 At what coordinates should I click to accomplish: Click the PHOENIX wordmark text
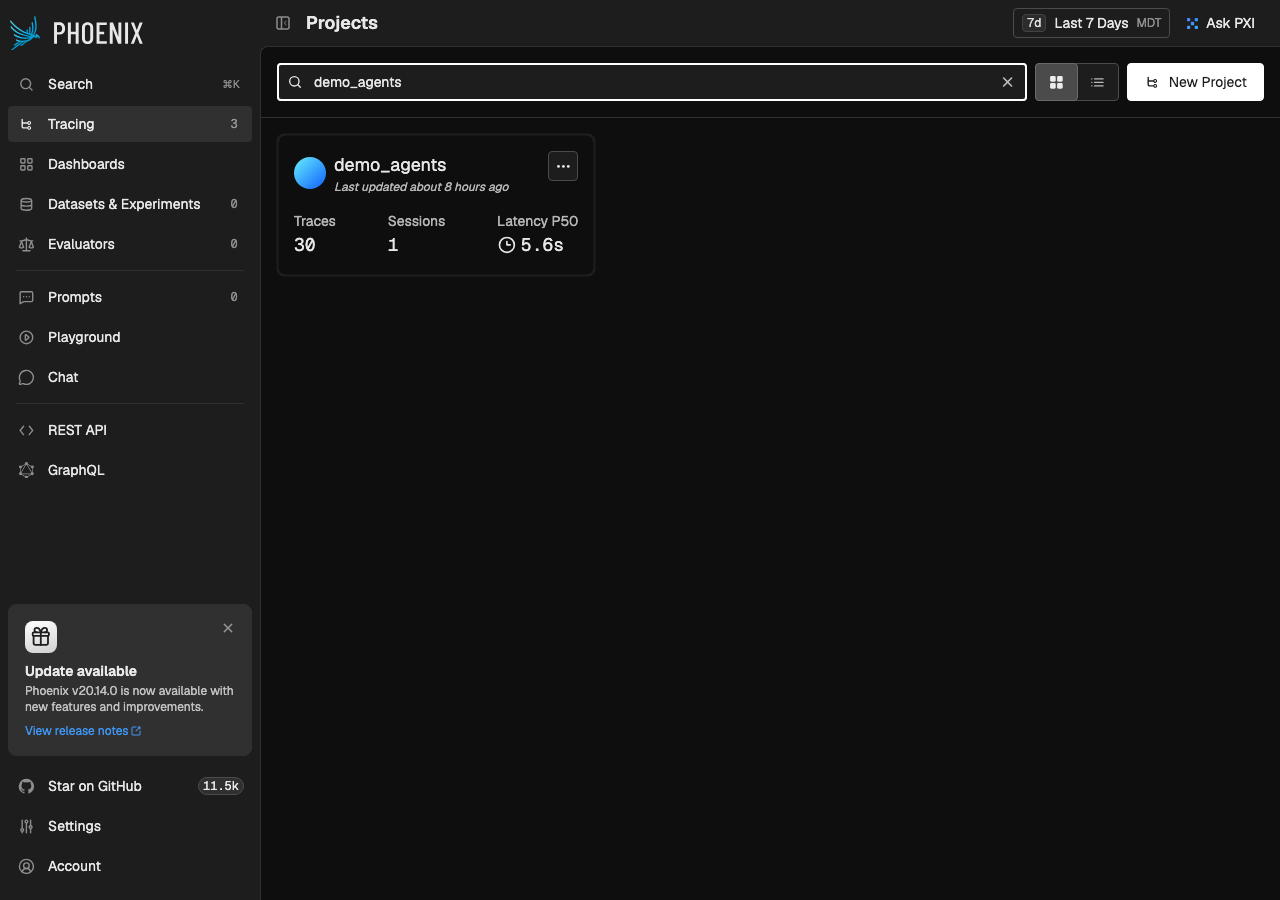[x=98, y=34]
